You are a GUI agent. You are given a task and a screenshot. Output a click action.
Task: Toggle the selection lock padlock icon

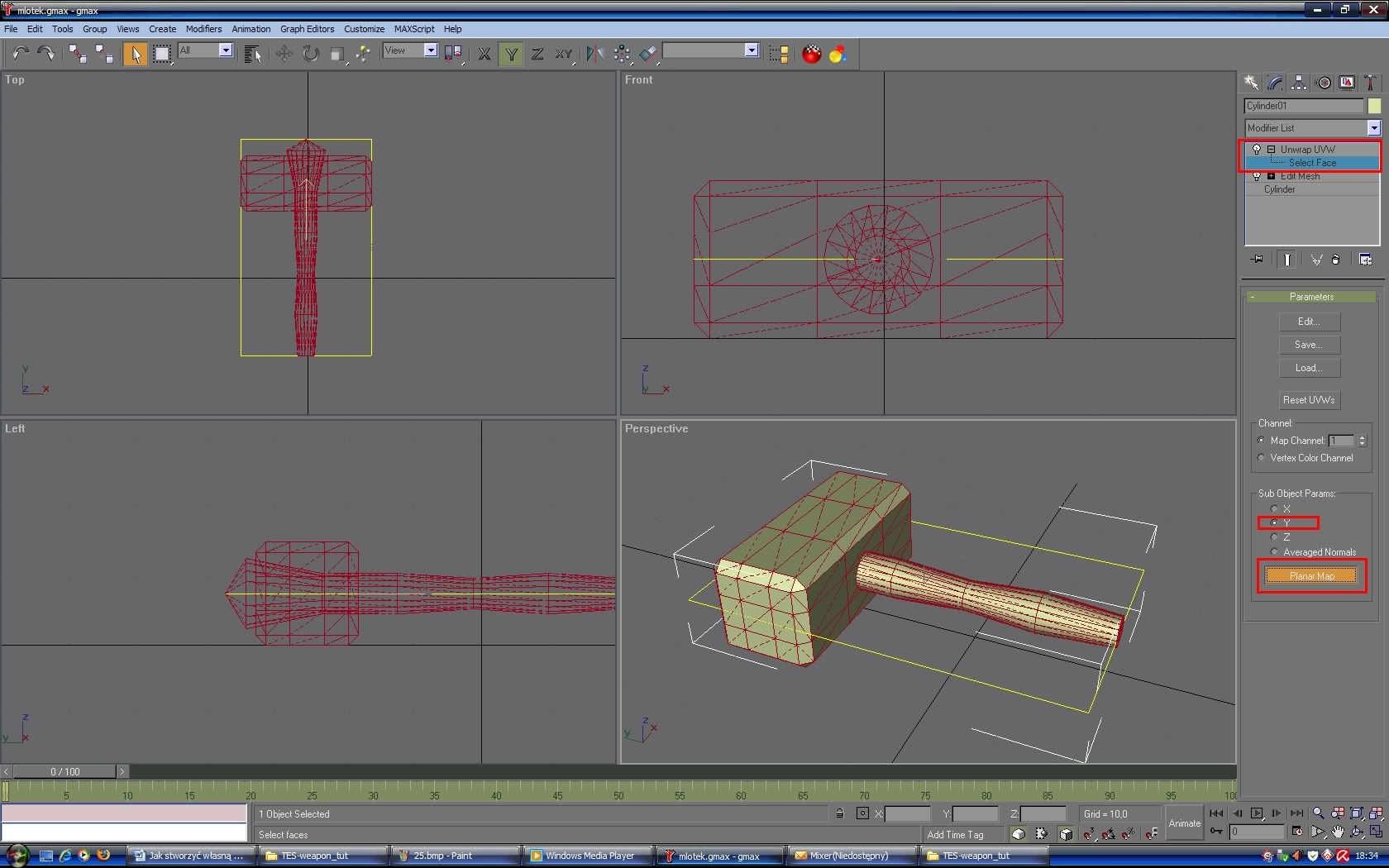[839, 813]
